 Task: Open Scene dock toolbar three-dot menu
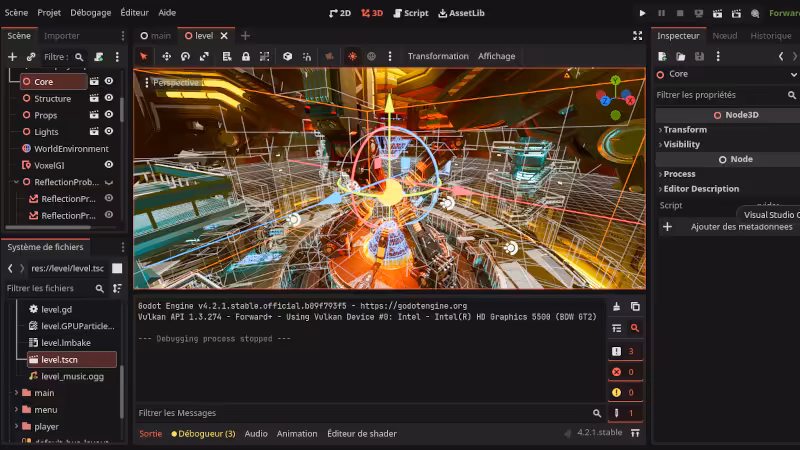(117, 57)
